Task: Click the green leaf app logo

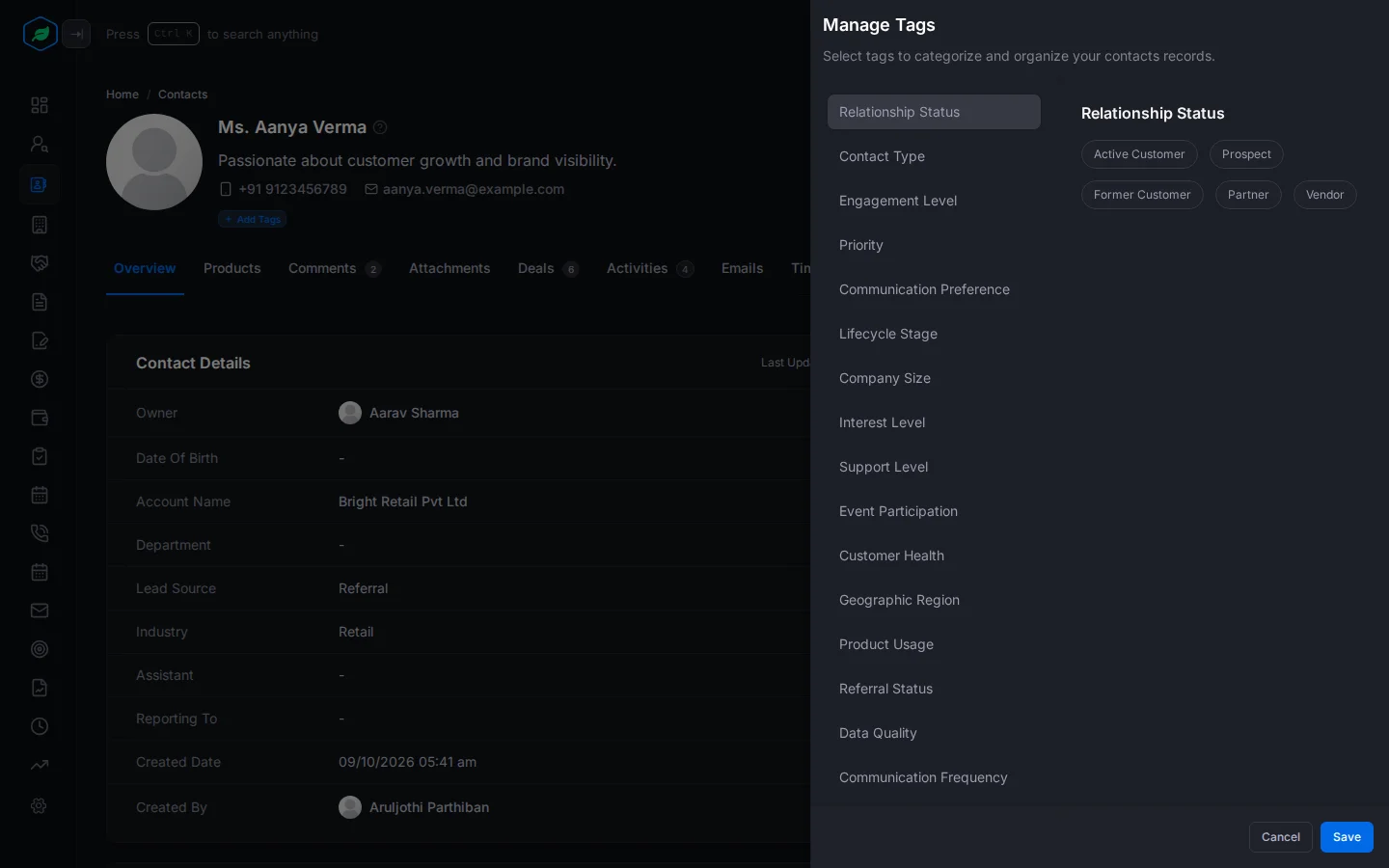Action: [40, 34]
